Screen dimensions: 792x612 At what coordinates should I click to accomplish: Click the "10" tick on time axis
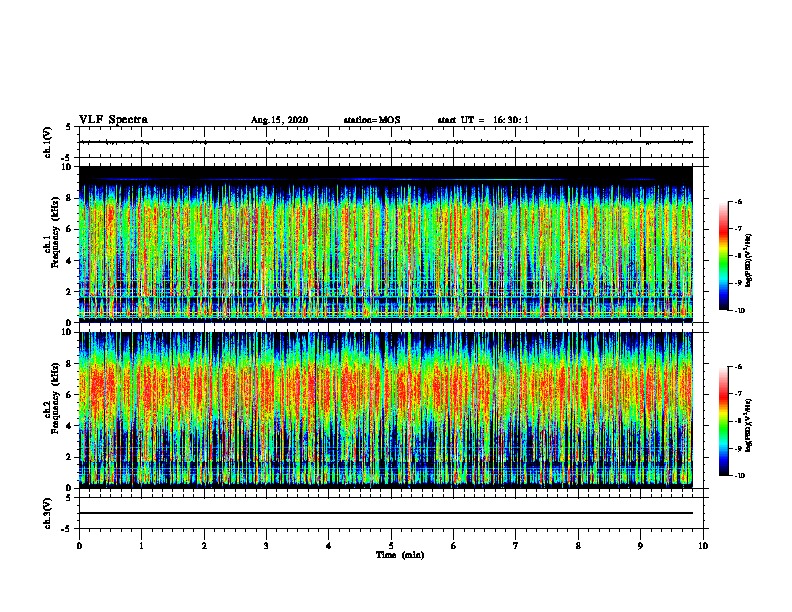(x=703, y=546)
